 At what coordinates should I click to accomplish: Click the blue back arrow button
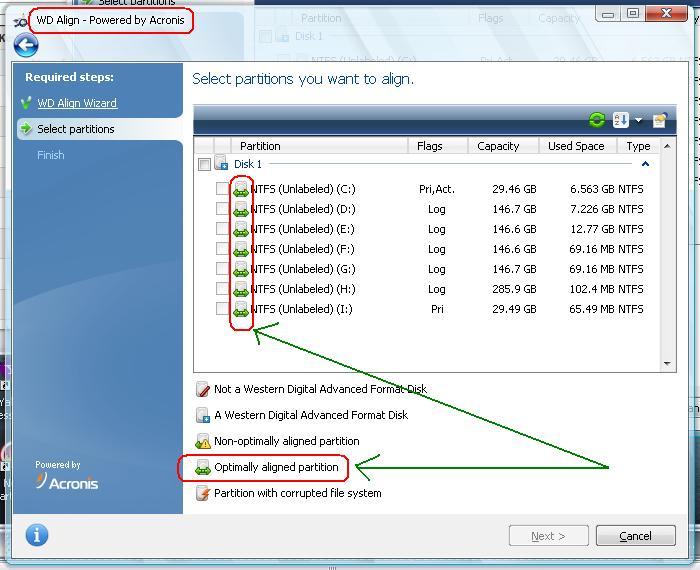click(x=26, y=46)
